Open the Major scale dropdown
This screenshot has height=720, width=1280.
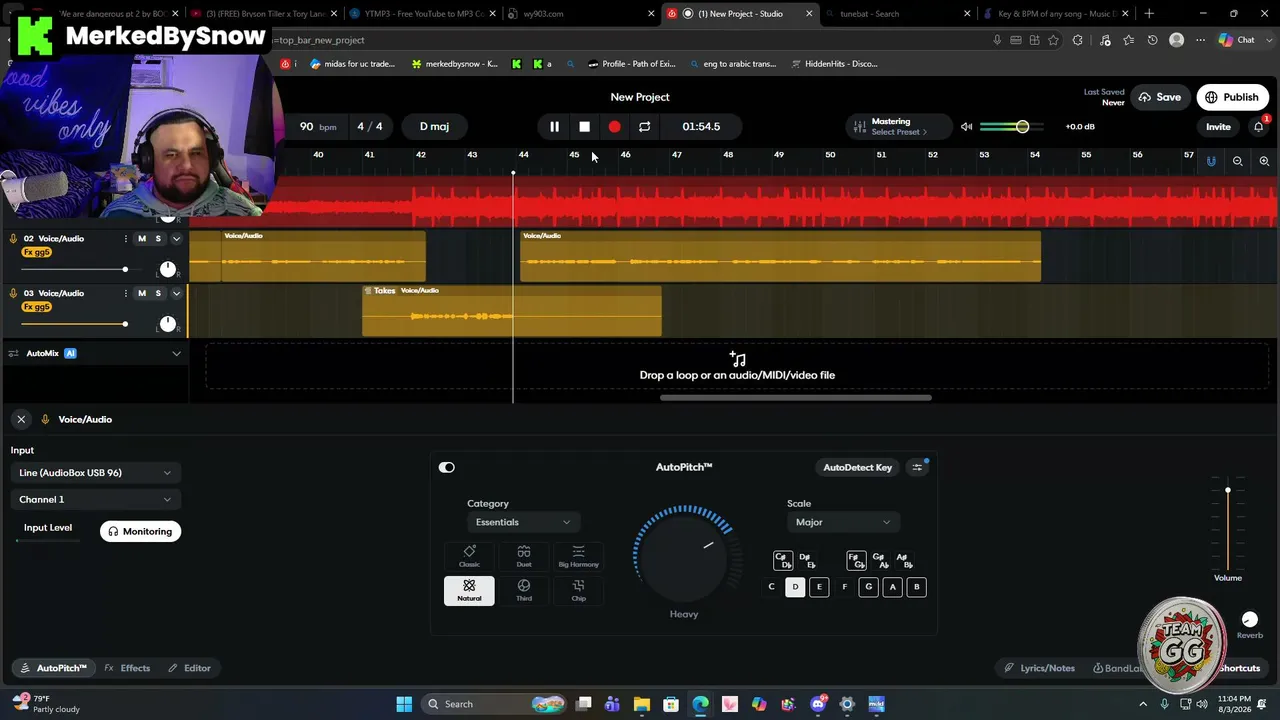(x=843, y=522)
